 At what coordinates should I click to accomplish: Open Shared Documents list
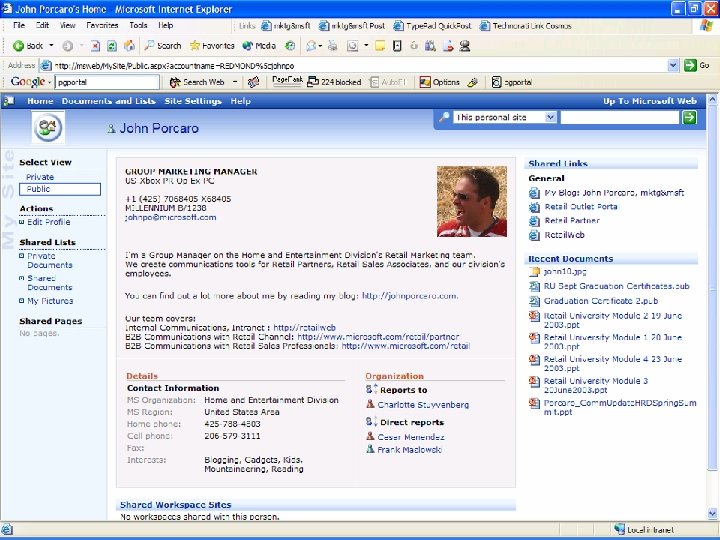(50, 283)
